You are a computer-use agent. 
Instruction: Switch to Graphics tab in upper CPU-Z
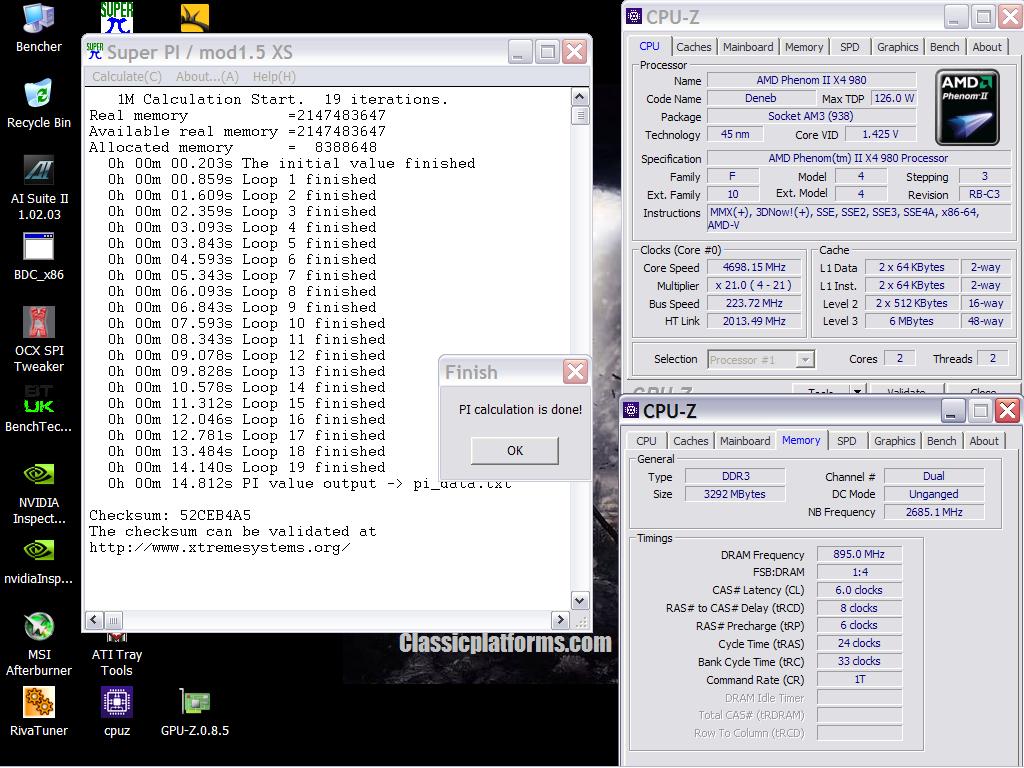point(897,47)
